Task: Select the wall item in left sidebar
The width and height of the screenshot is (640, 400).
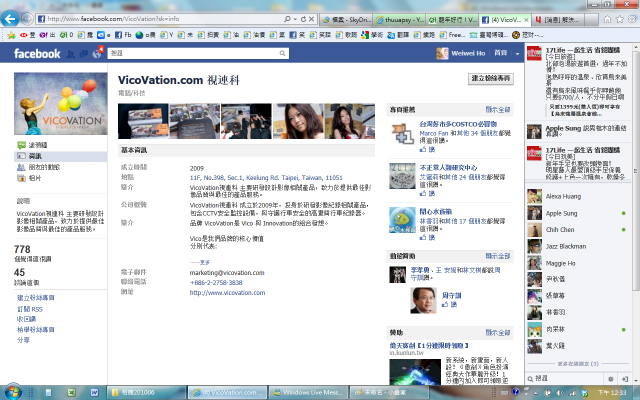Action: (60, 145)
